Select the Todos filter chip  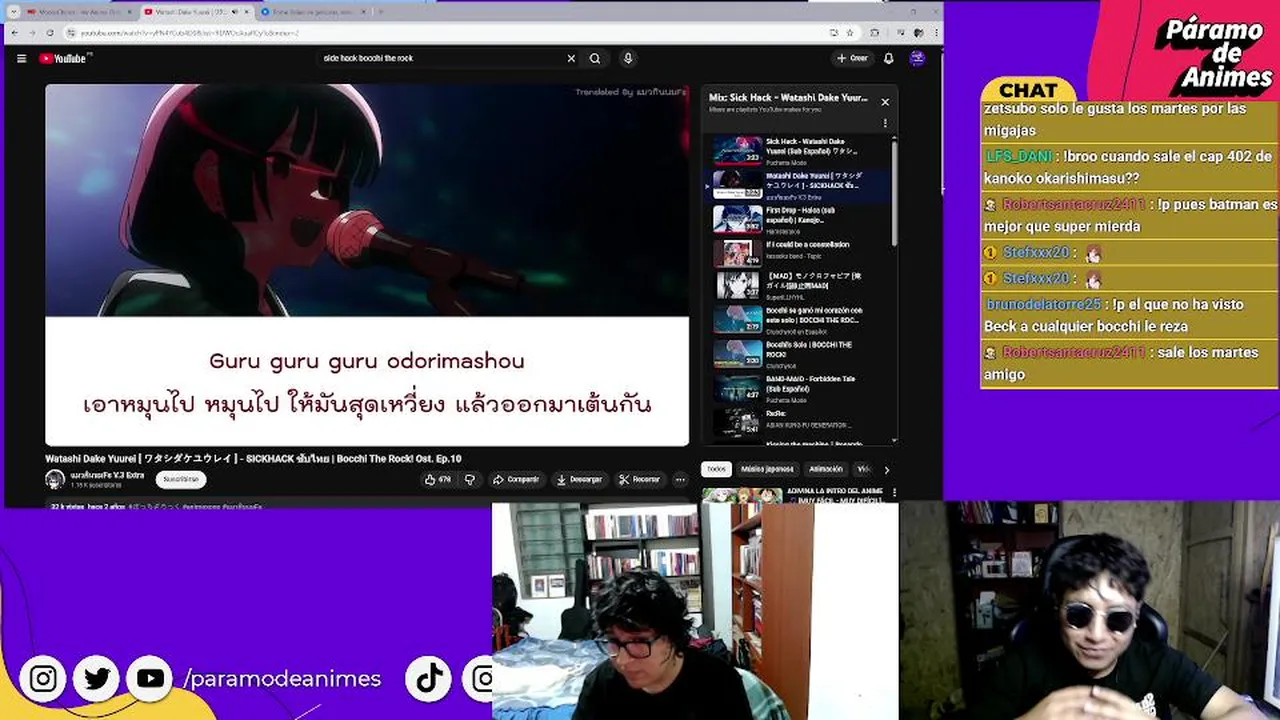tap(716, 469)
